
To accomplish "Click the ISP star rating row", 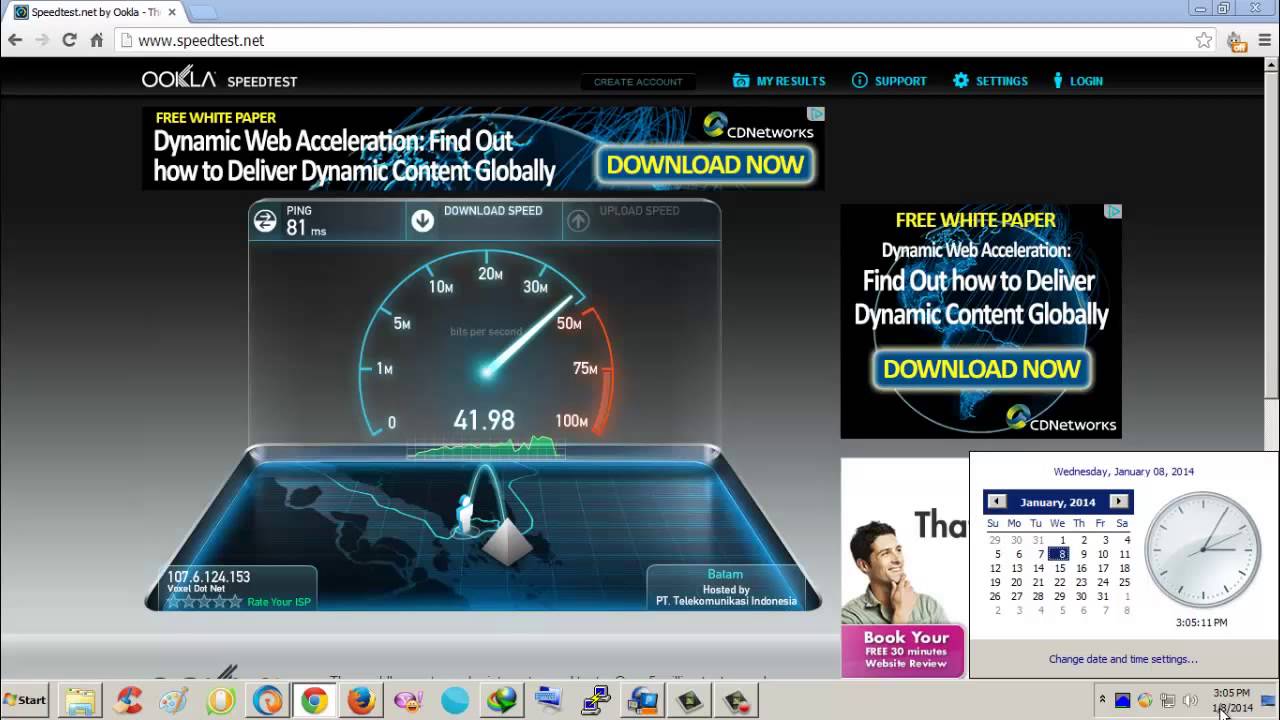I will (x=204, y=602).
